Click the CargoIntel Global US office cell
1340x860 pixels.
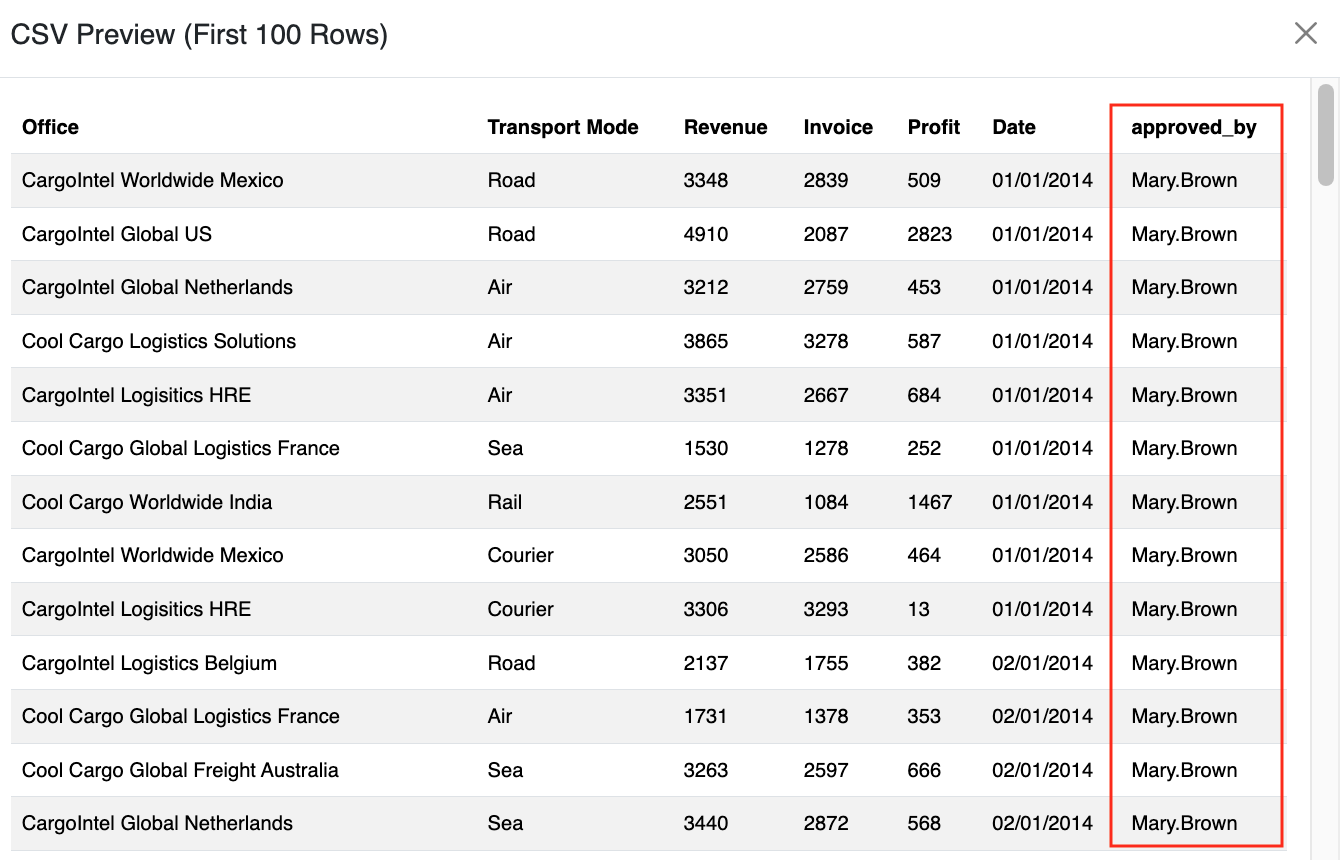pos(117,234)
